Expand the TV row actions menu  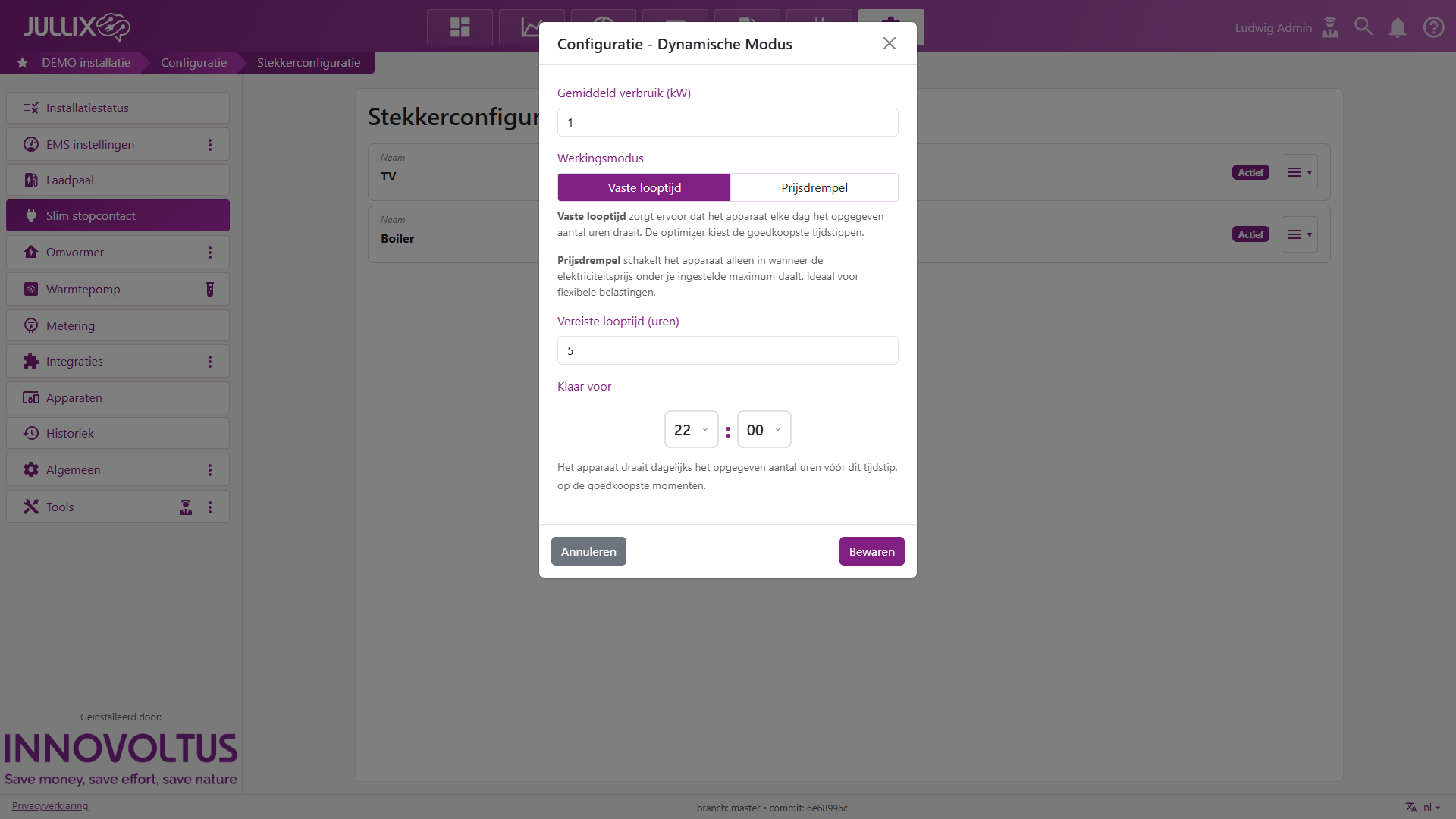[1300, 173]
